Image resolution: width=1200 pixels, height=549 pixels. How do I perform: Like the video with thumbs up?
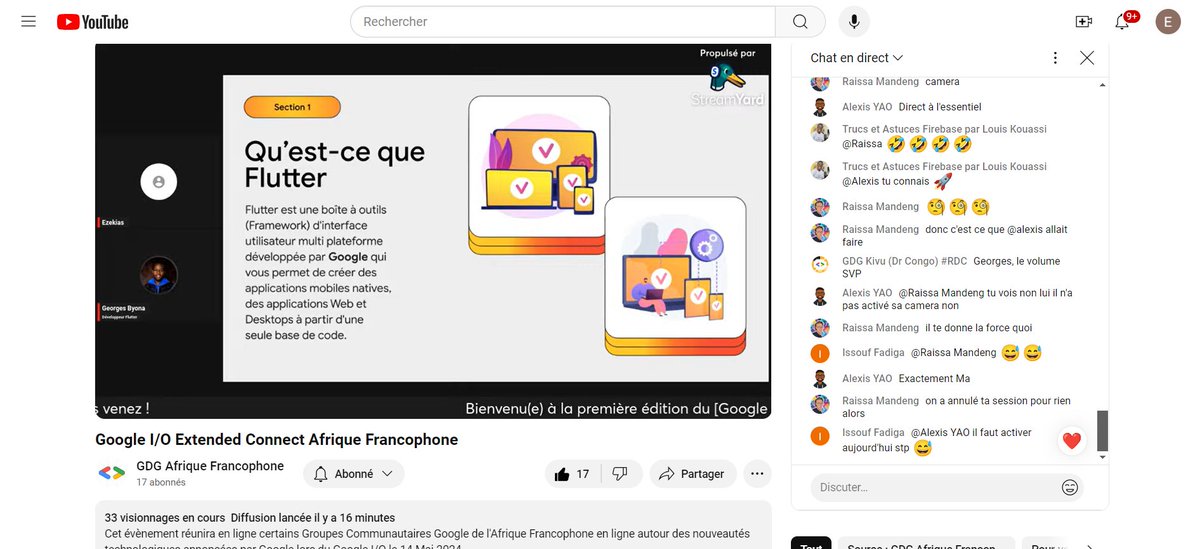coord(572,474)
